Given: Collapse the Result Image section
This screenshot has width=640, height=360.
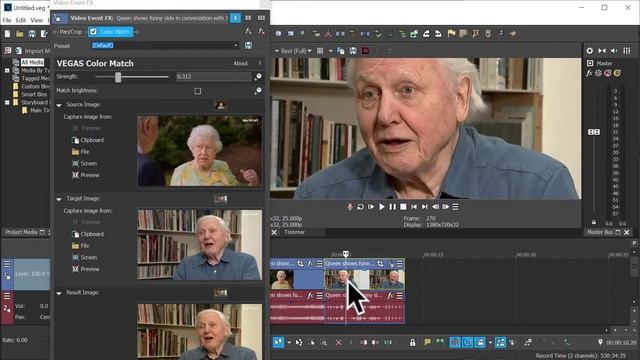Looking at the screenshot, I should point(59,293).
